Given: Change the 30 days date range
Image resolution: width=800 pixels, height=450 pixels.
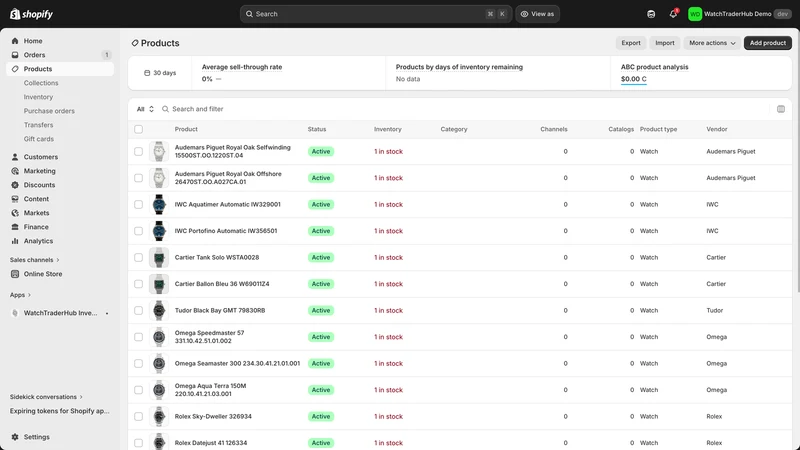Looking at the screenshot, I should pos(160,73).
